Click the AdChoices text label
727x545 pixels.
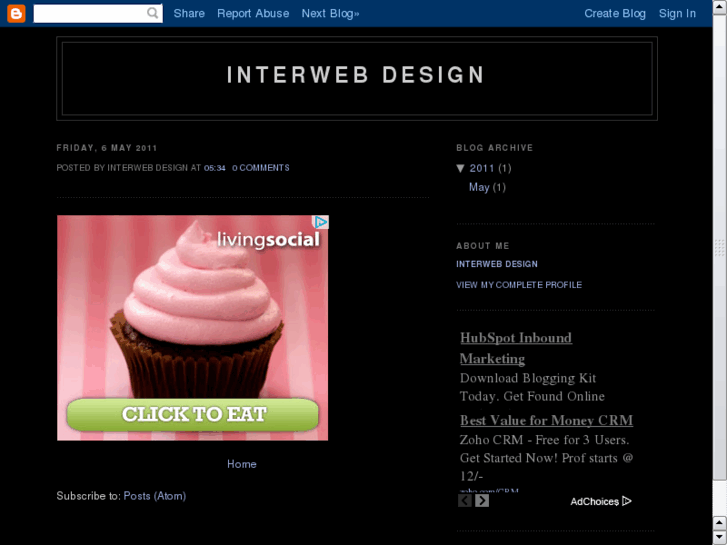coord(594,501)
